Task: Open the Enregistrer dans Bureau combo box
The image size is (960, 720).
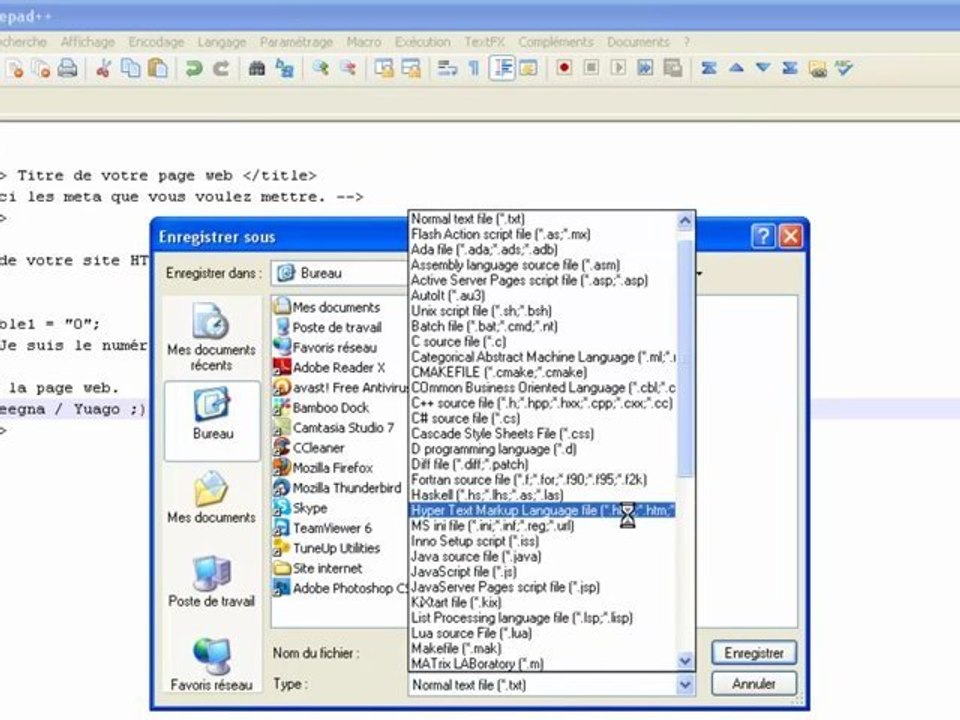Action: point(340,273)
